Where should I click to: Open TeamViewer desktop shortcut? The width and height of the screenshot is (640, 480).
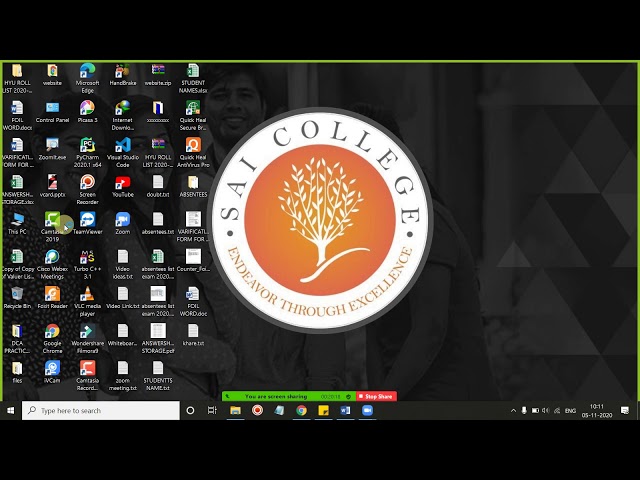click(x=87, y=223)
